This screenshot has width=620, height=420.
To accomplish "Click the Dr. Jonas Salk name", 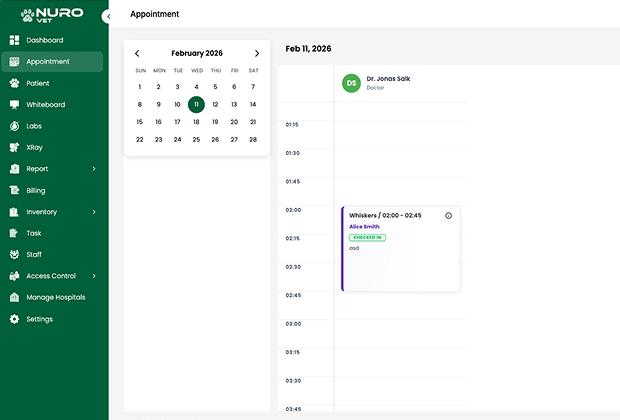I will 388,79.
